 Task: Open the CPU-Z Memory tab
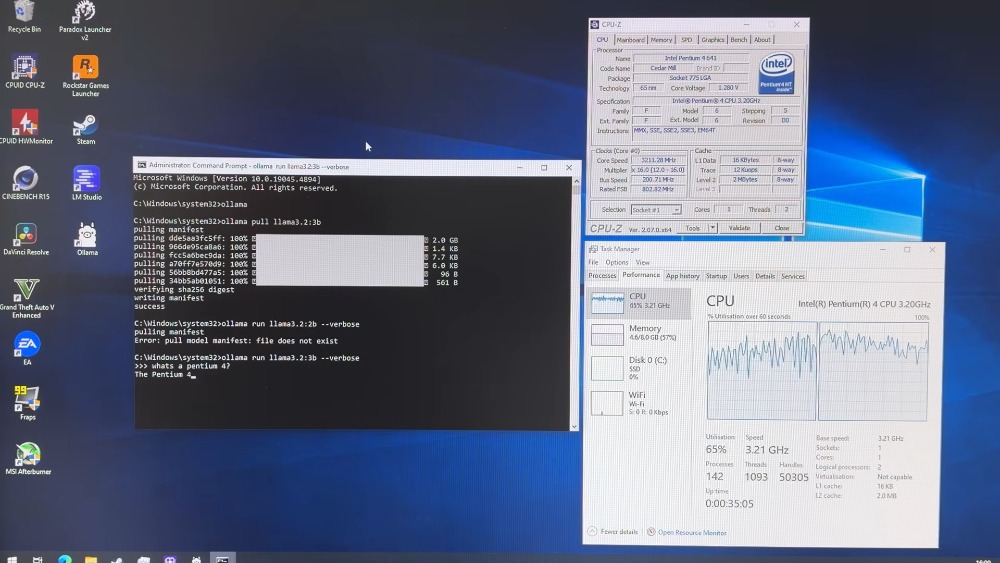point(661,40)
